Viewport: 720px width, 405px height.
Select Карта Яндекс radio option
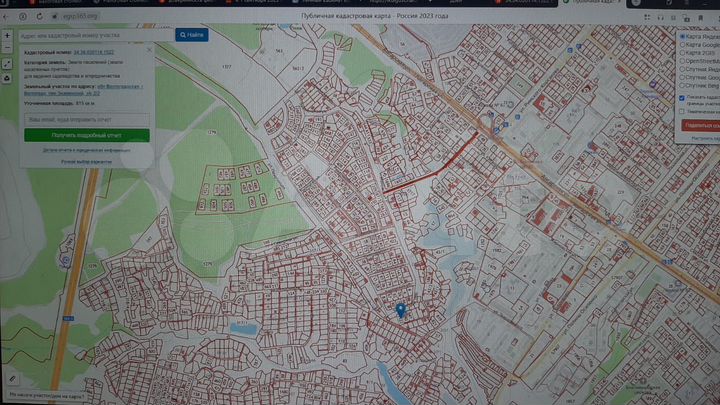682,36
